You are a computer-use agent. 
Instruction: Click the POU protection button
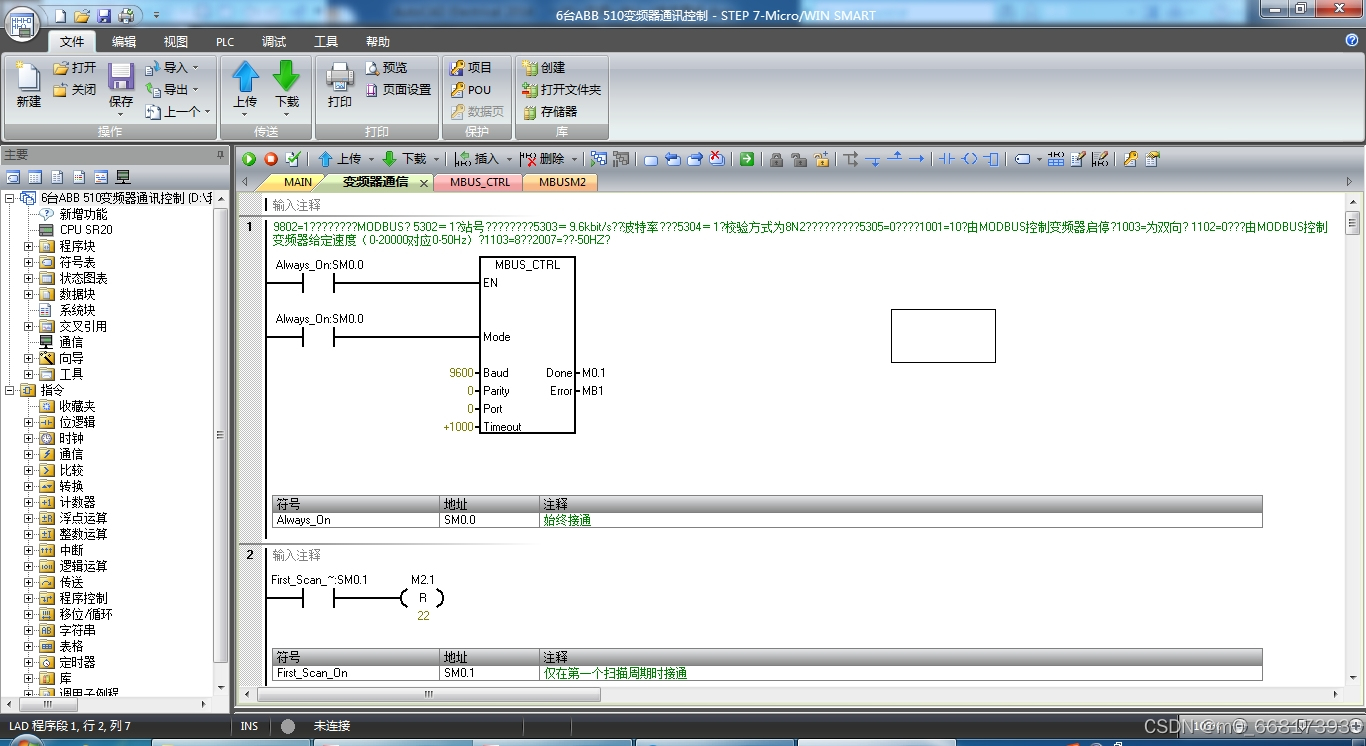coord(471,89)
